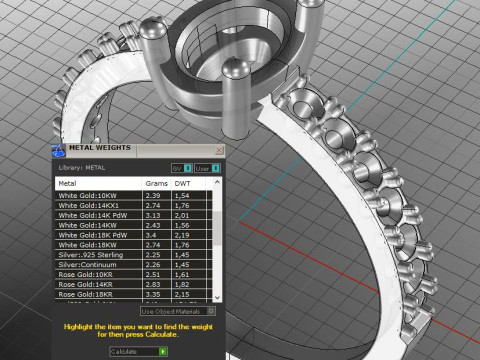
Task: Click the 3.35 grams value for 18KR
Action: [153, 294]
